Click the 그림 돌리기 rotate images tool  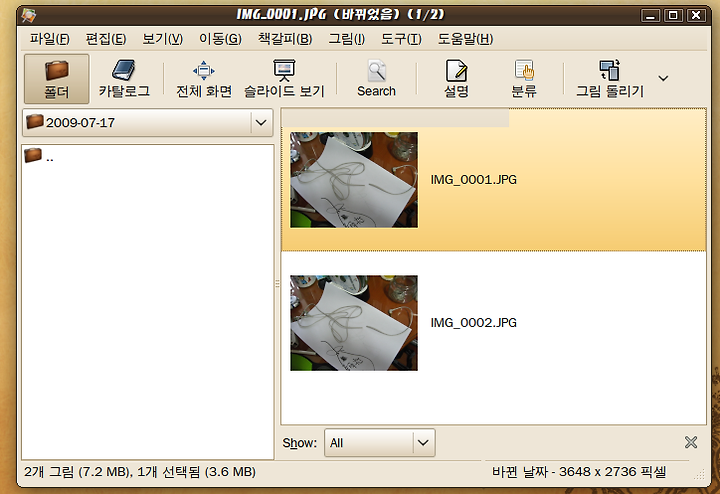610,79
